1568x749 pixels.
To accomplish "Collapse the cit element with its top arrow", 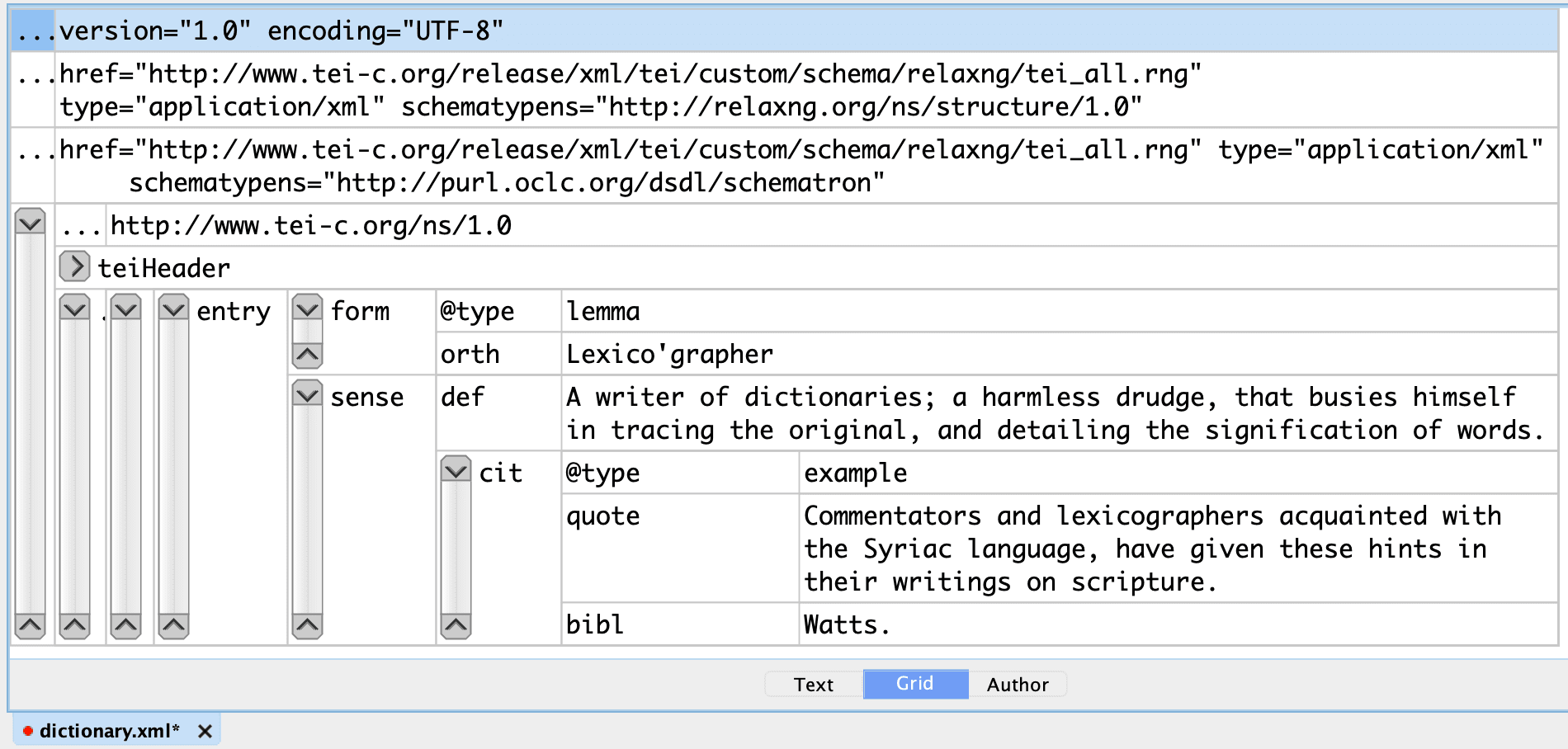I will point(456,470).
